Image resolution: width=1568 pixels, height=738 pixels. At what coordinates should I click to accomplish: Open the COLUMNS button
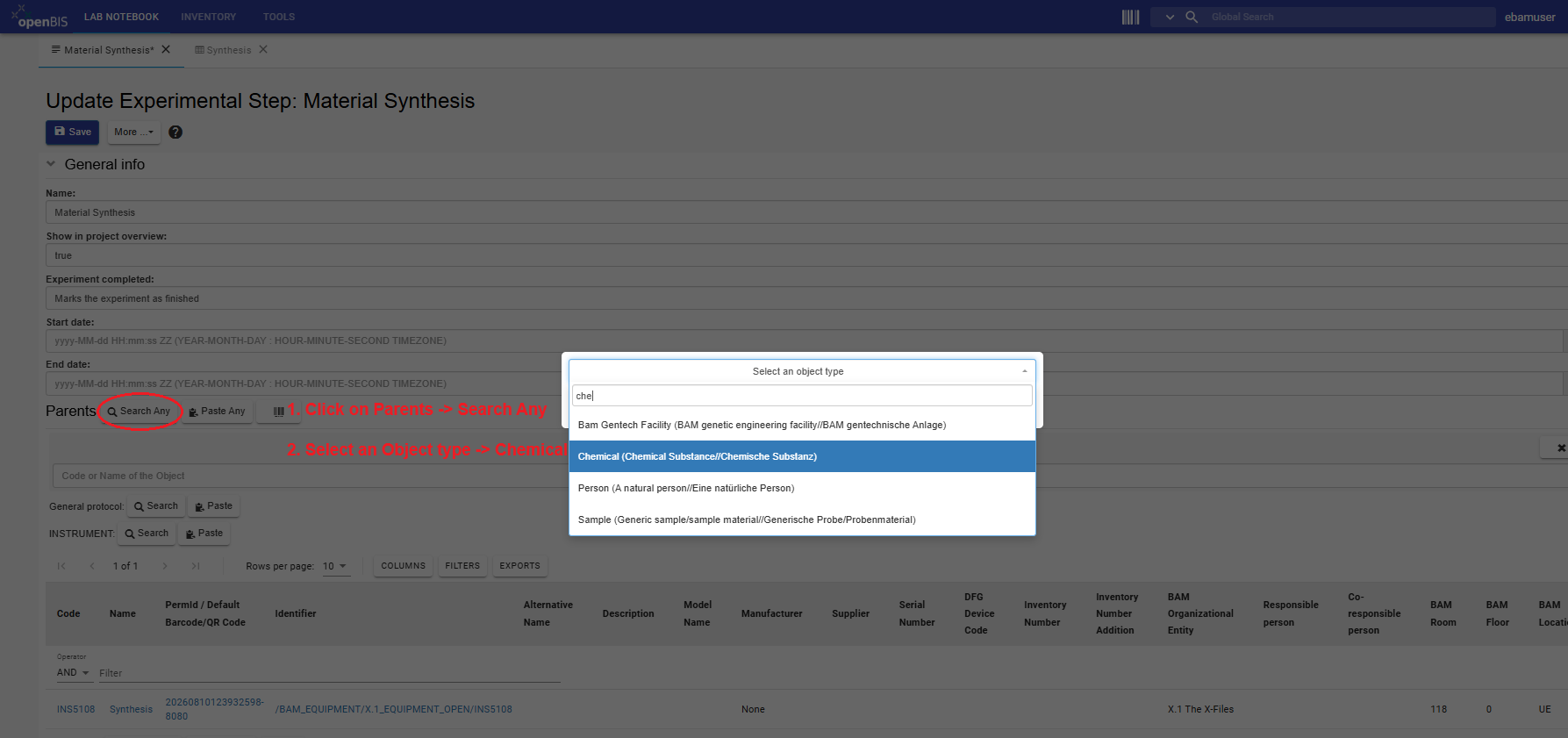pyautogui.click(x=404, y=566)
